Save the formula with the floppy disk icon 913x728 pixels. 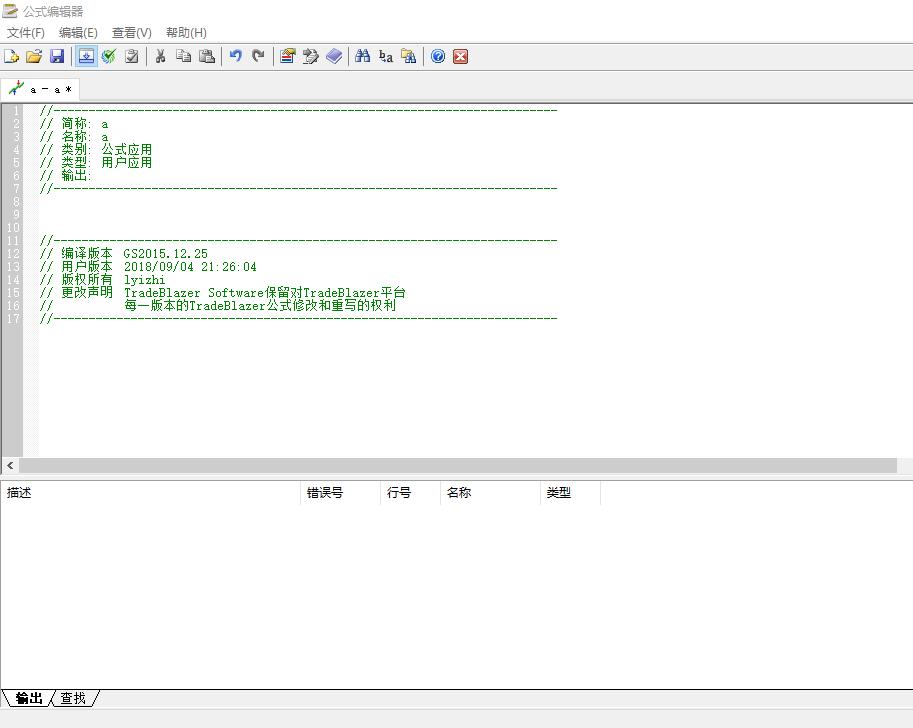point(57,56)
